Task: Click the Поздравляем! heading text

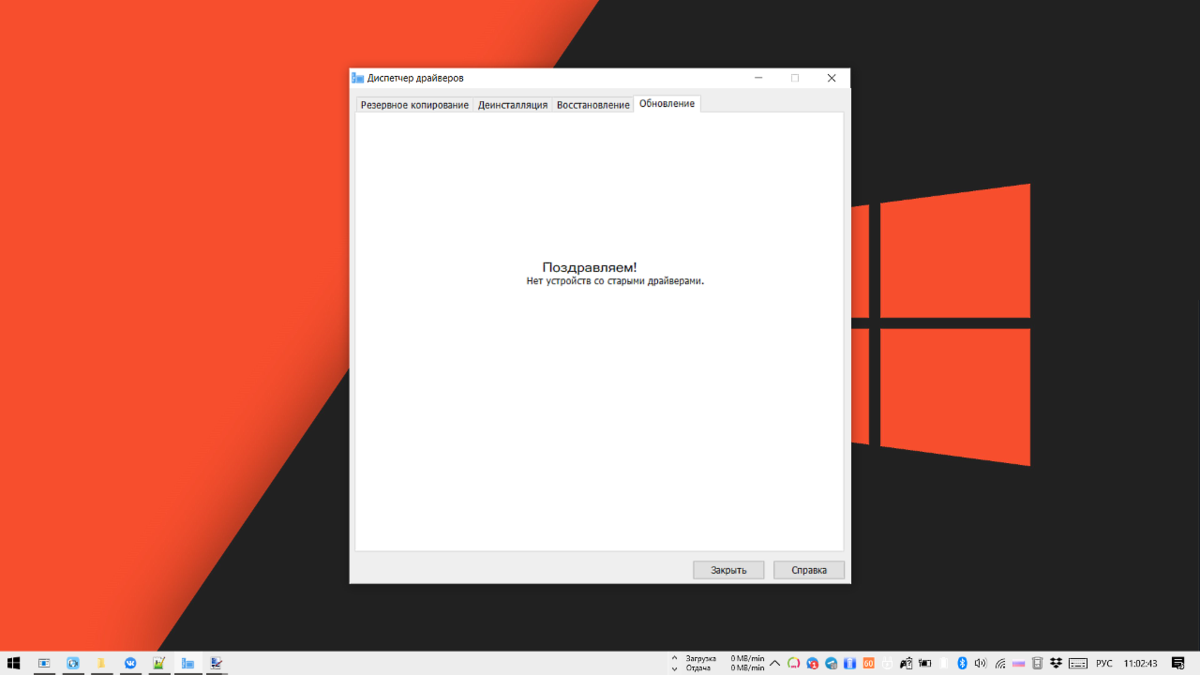Action: point(589,267)
